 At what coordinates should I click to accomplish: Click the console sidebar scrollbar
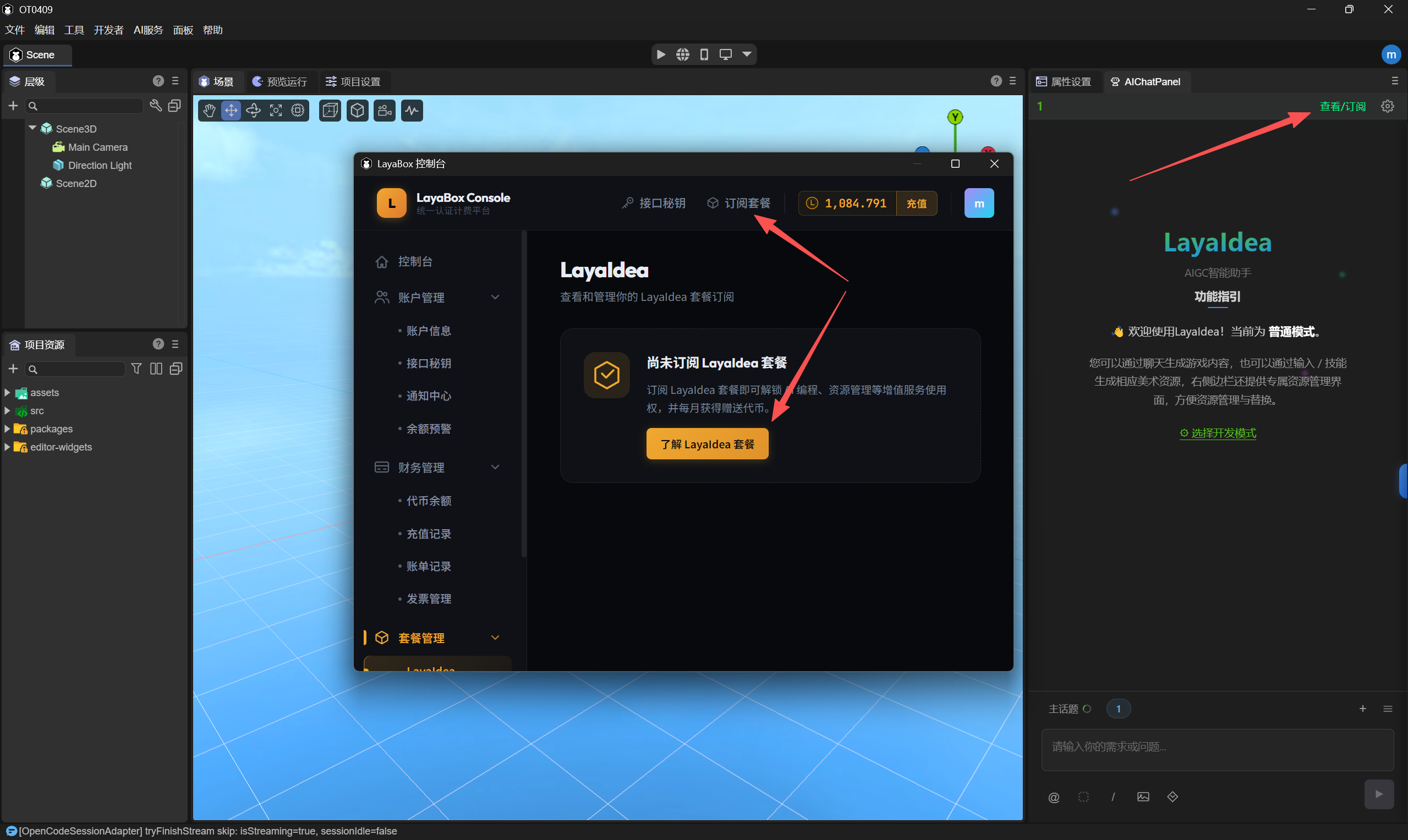[524, 394]
